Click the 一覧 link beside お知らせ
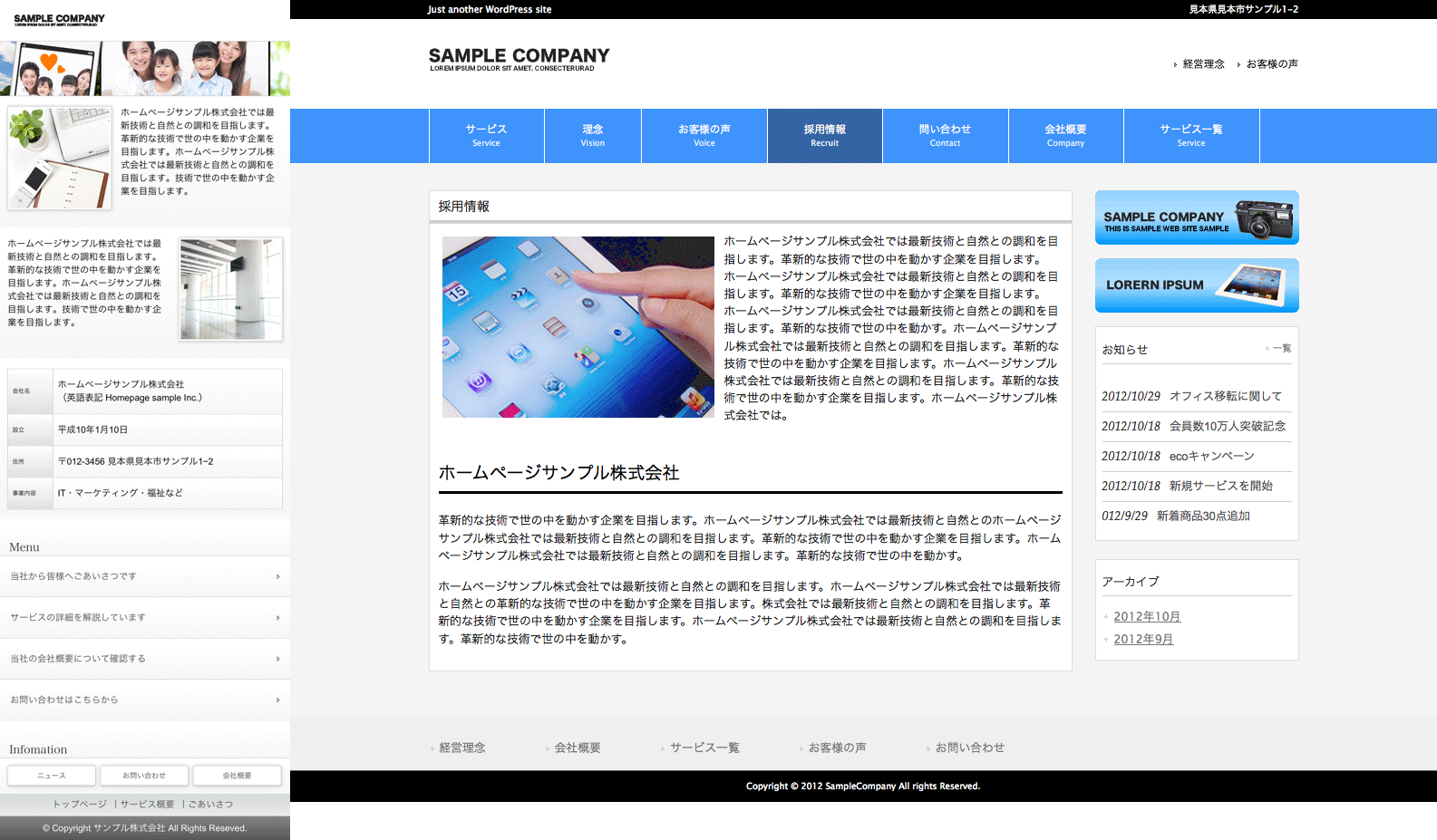This screenshot has height=840, width=1437. 1281,349
